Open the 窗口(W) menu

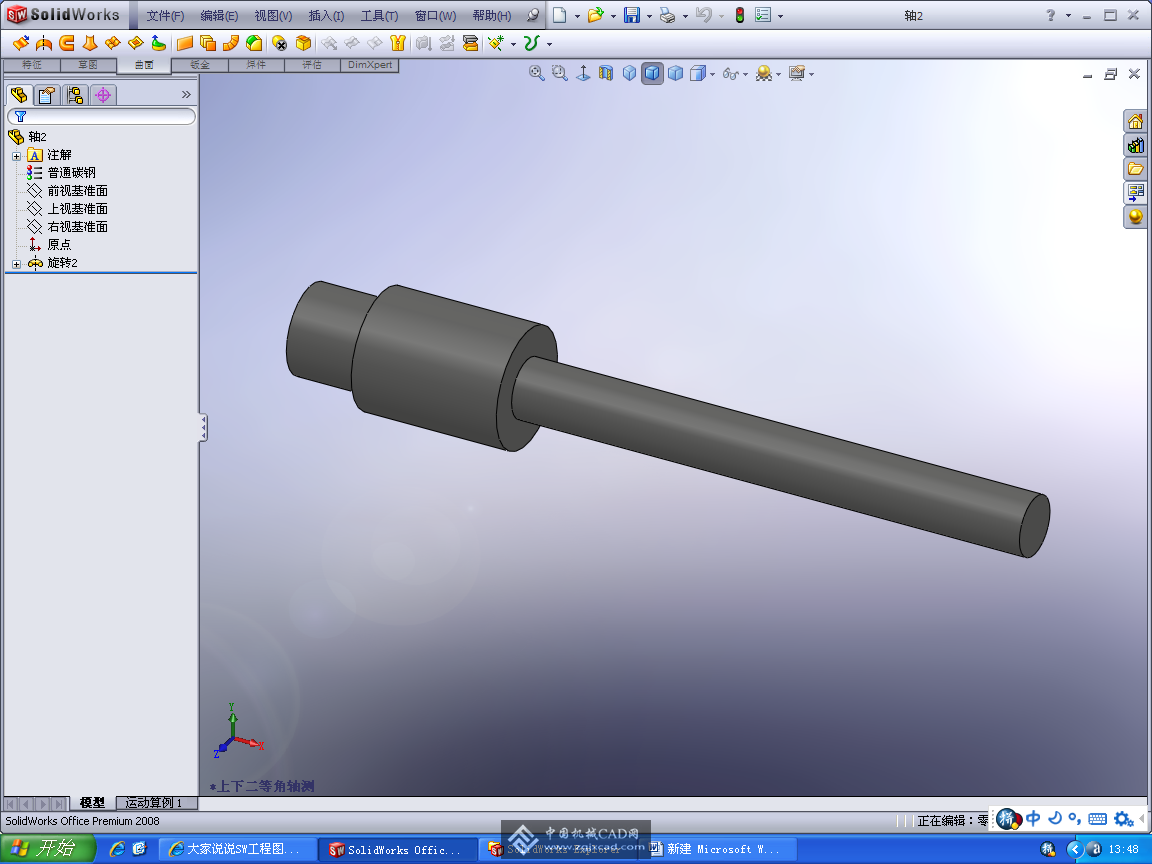click(435, 15)
